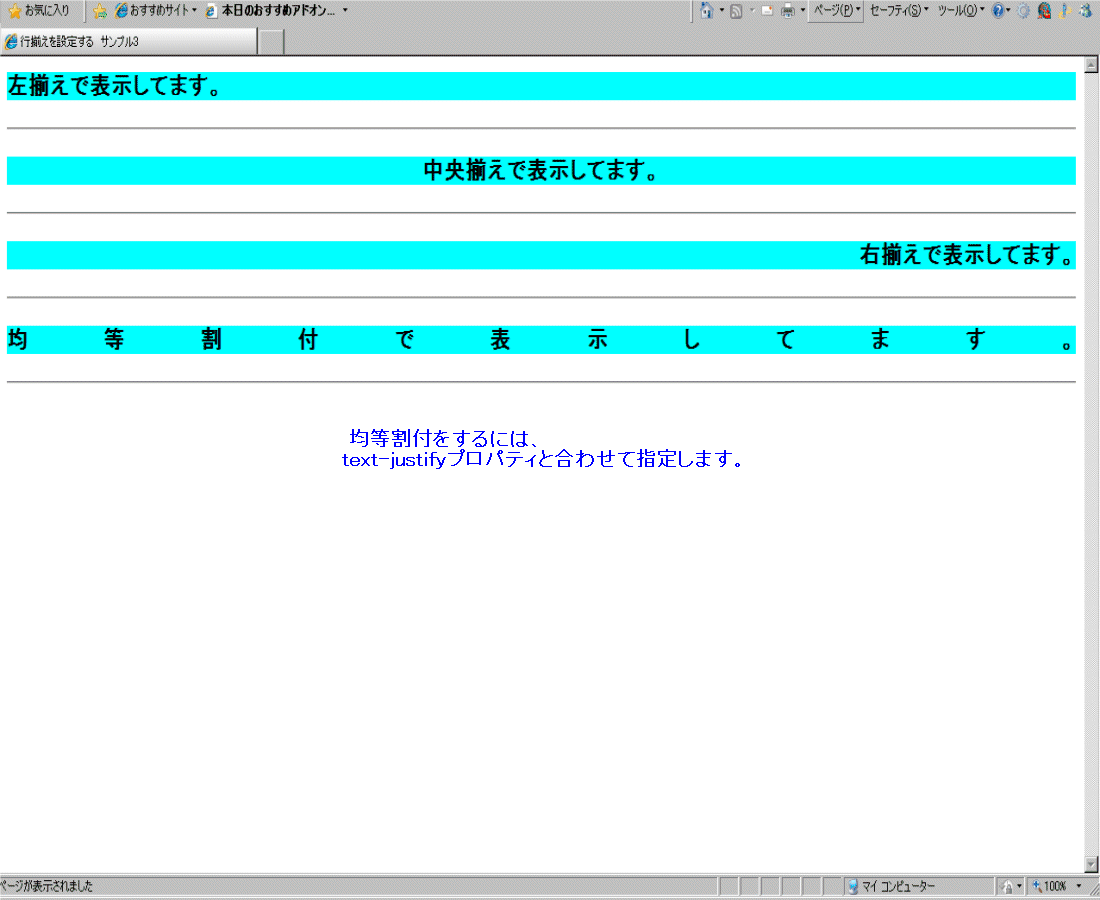Image resolution: width=1100 pixels, height=900 pixels.
Task: Click the gear icon in command bar
Action: [1024, 11]
